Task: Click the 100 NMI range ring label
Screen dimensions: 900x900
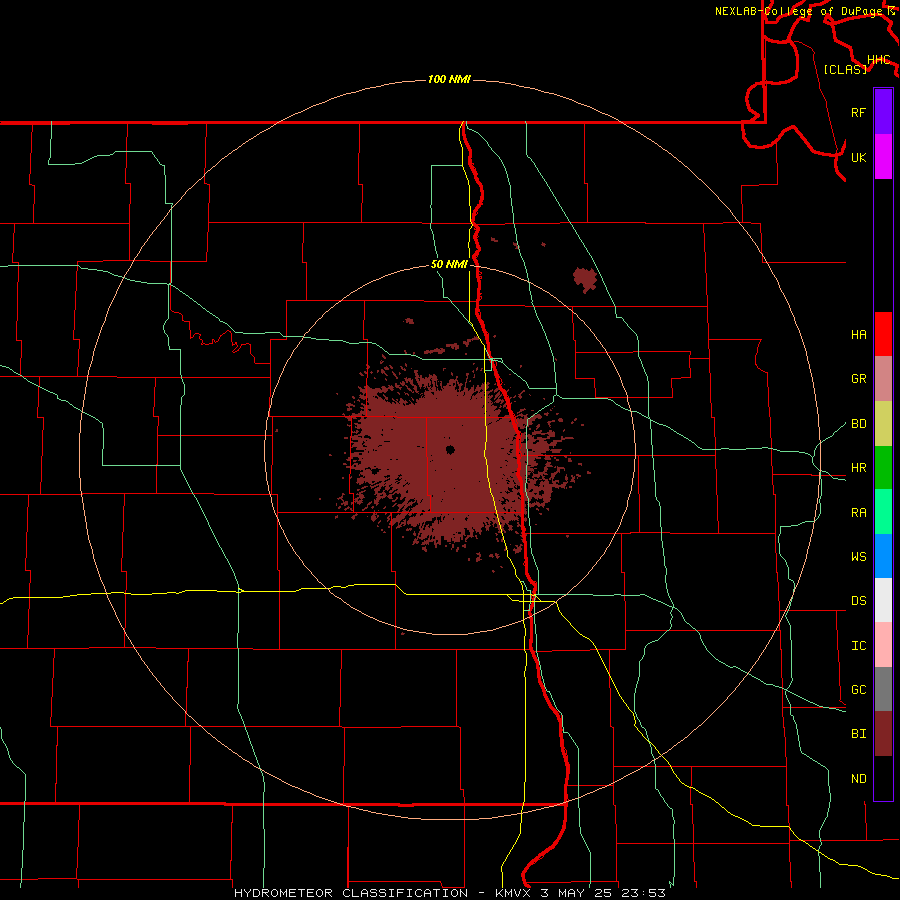Action: [449, 79]
